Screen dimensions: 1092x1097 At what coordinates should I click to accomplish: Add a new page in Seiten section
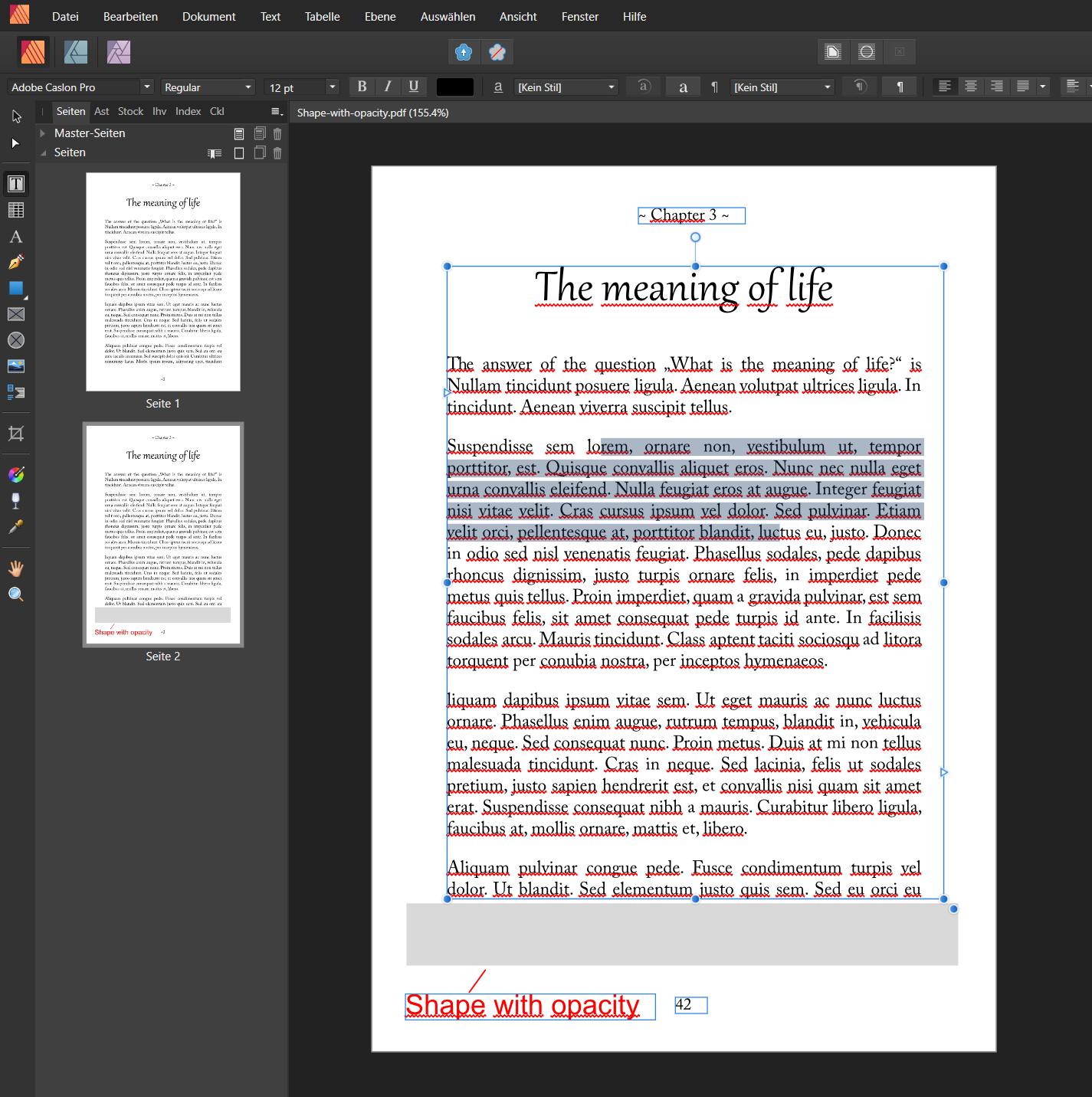(x=239, y=153)
